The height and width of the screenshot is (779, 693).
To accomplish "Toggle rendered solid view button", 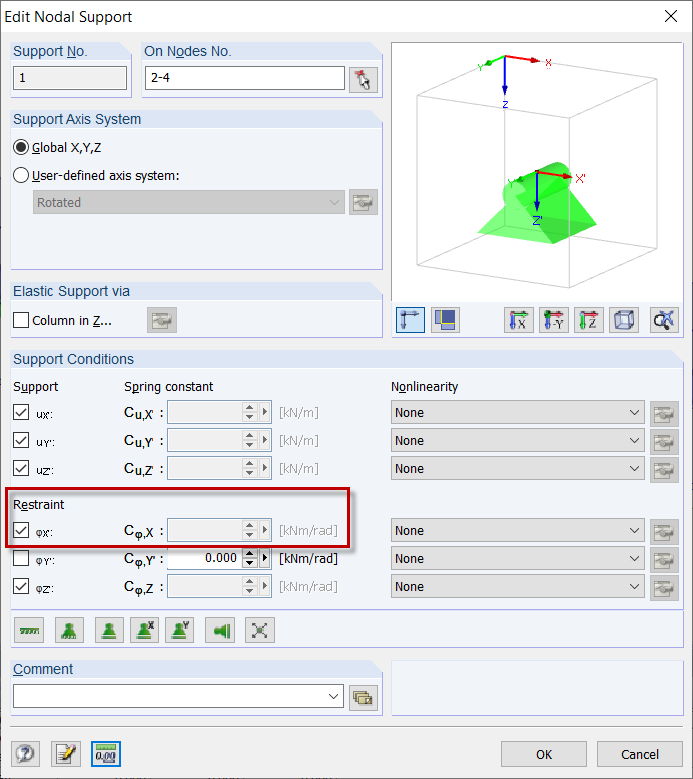I will [x=445, y=319].
